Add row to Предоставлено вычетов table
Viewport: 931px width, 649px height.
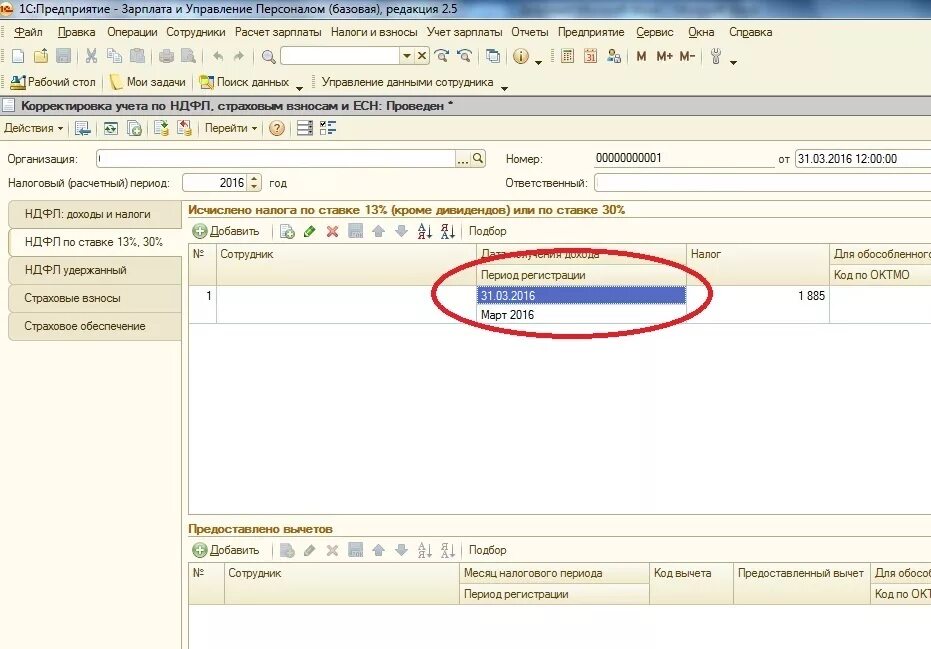click(226, 550)
